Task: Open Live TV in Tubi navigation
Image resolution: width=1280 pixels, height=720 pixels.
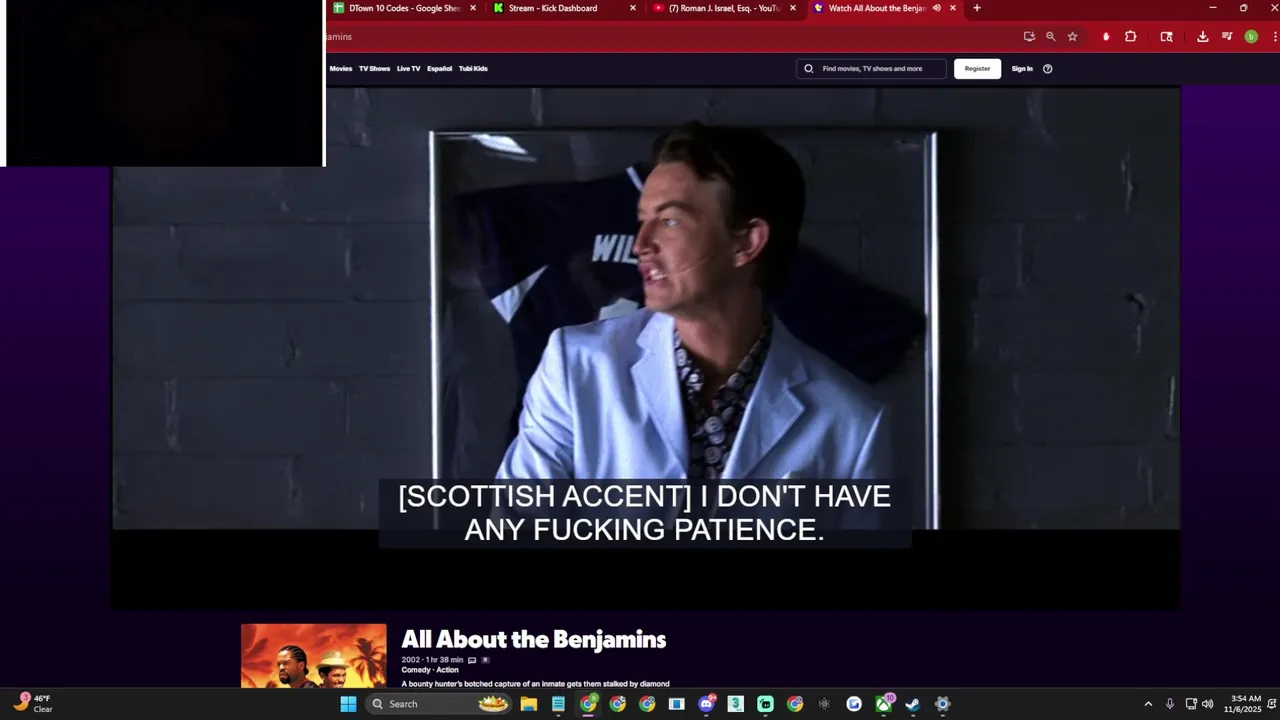Action: (408, 68)
